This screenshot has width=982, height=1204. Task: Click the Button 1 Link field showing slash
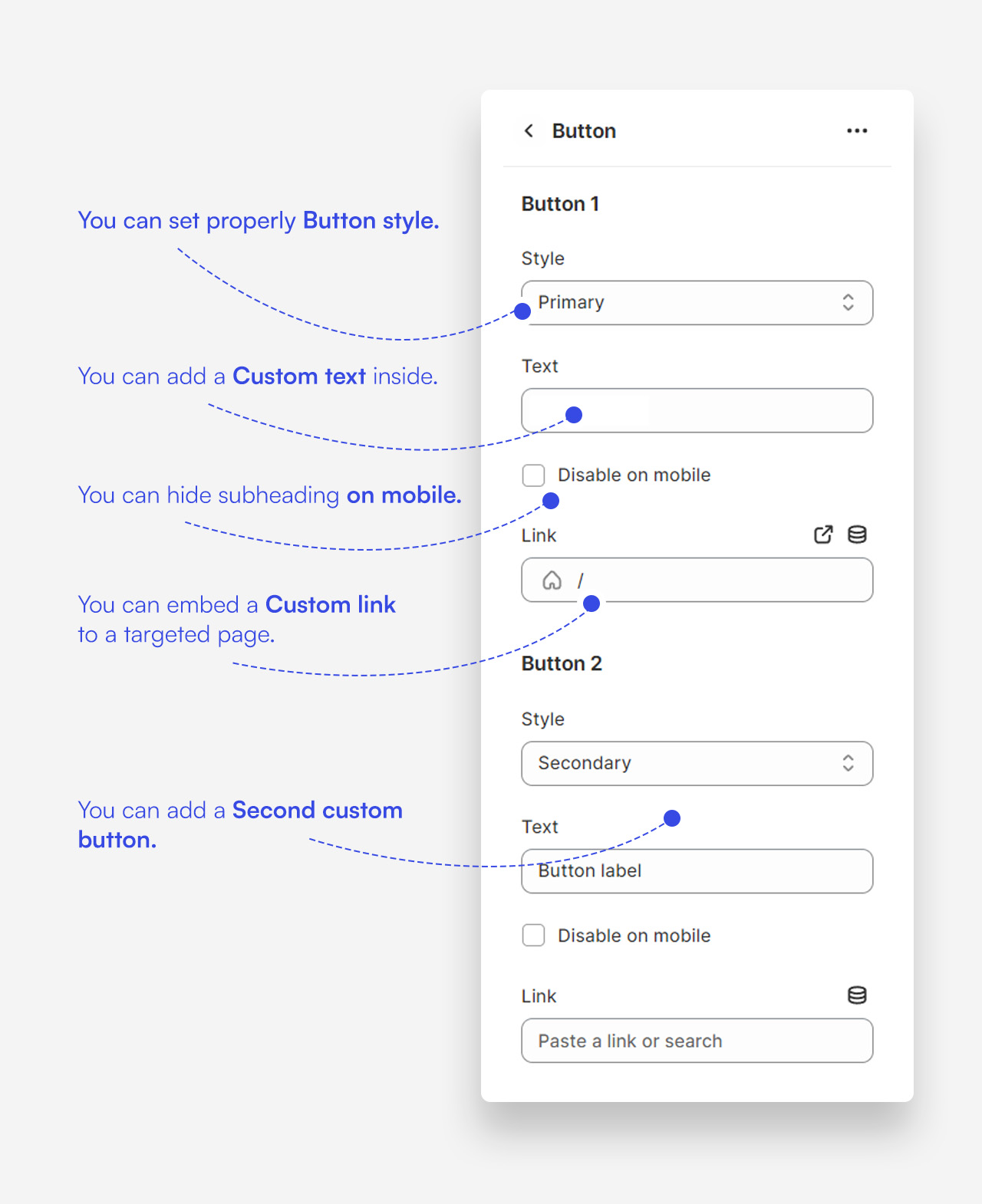(x=721, y=581)
